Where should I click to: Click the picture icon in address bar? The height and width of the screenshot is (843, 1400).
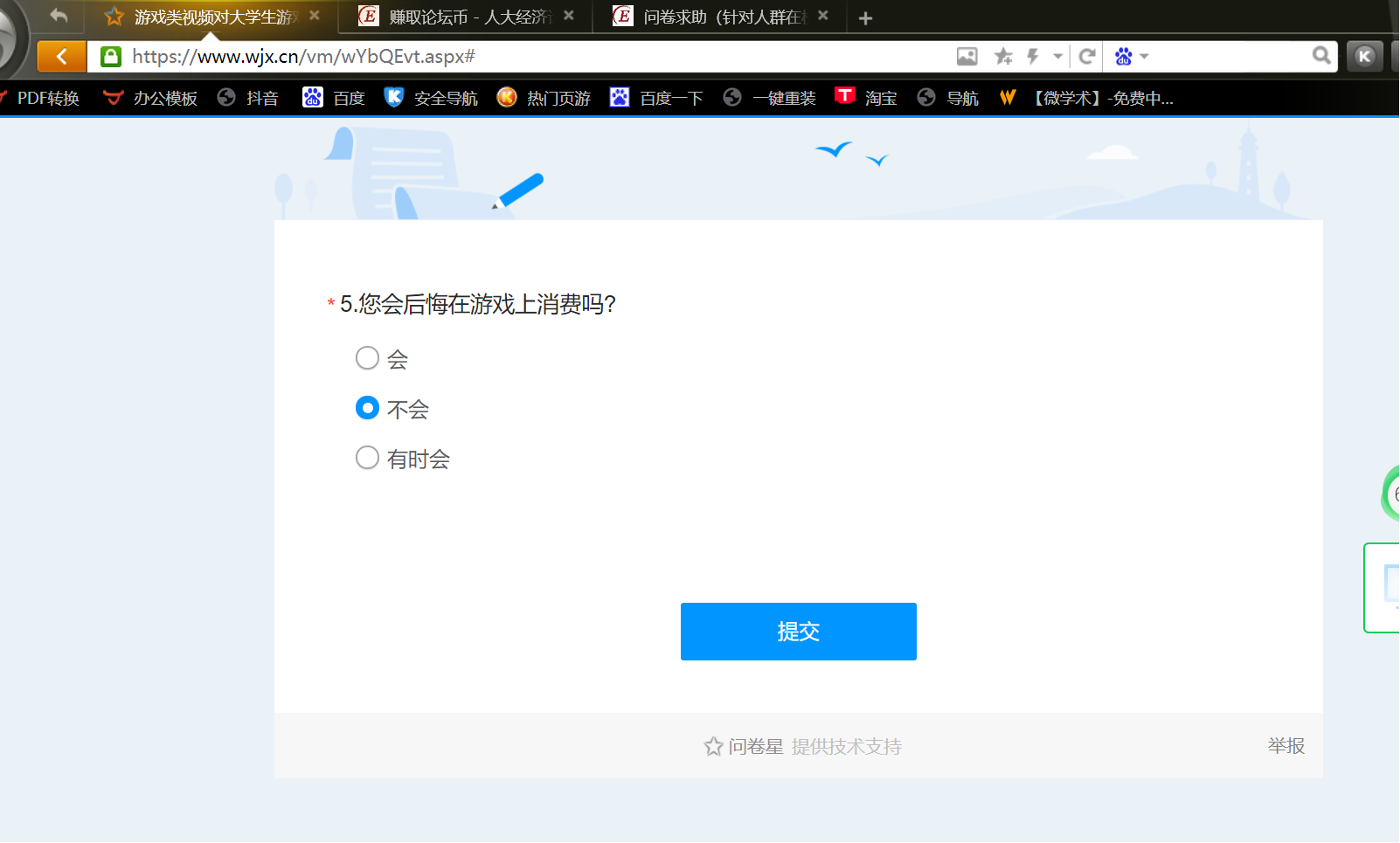967,57
